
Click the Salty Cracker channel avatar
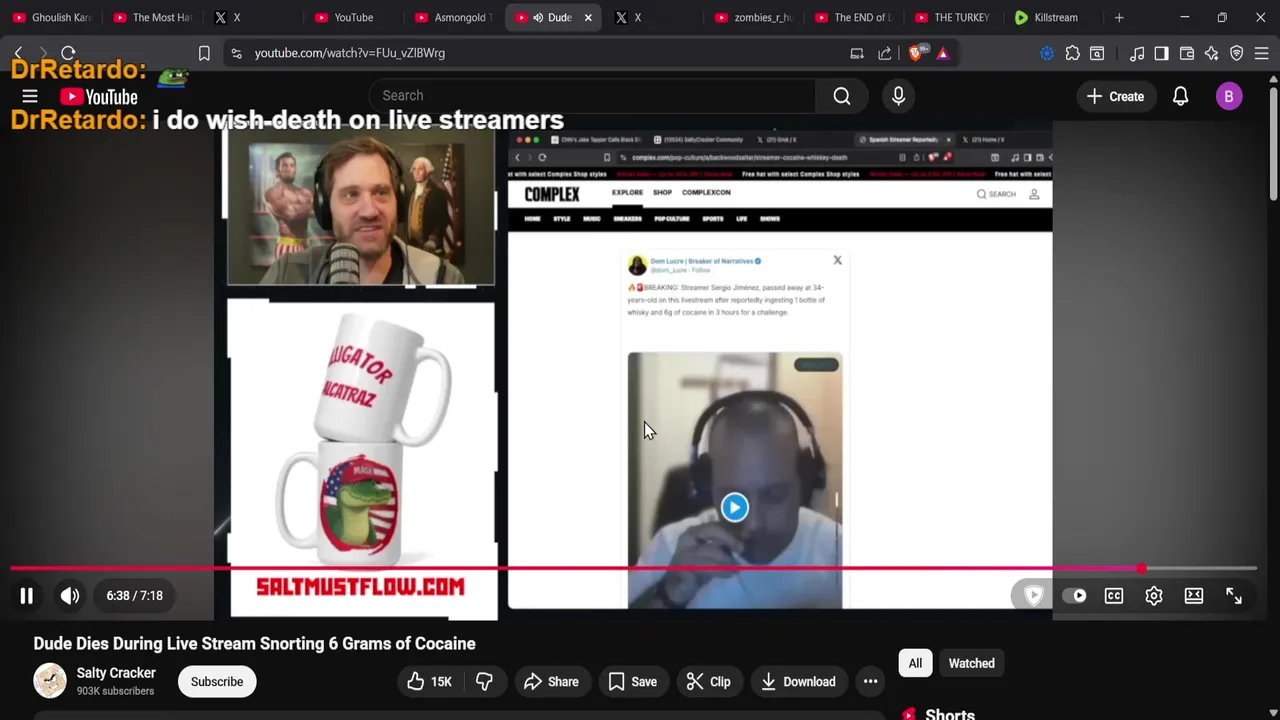50,681
